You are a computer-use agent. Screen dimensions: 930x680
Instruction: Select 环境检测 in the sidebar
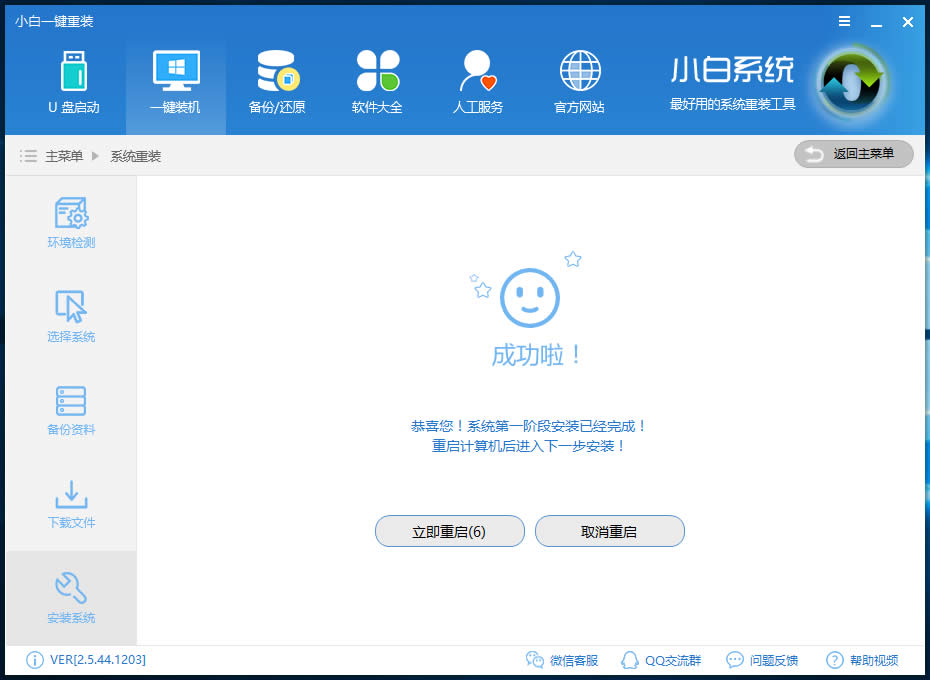click(x=70, y=220)
